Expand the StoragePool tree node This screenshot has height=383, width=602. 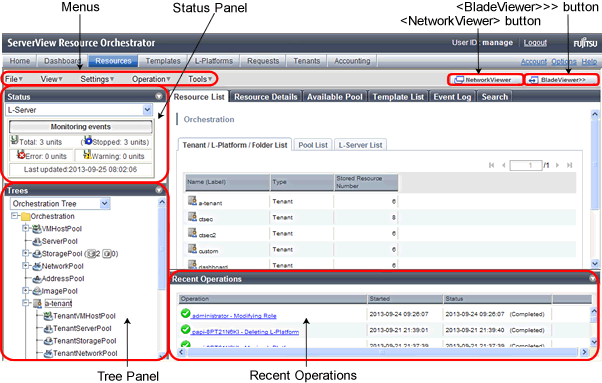point(25,253)
